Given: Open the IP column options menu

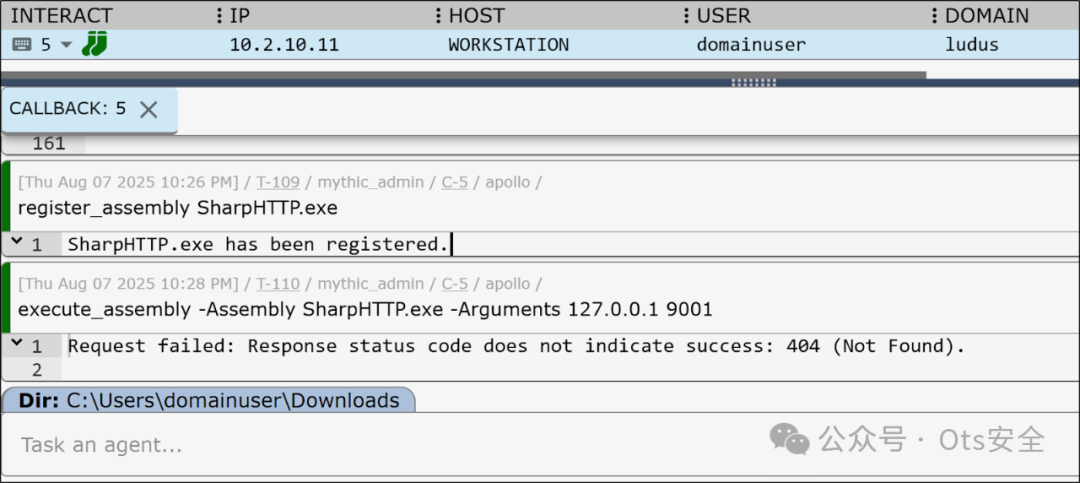Looking at the screenshot, I should (439, 16).
